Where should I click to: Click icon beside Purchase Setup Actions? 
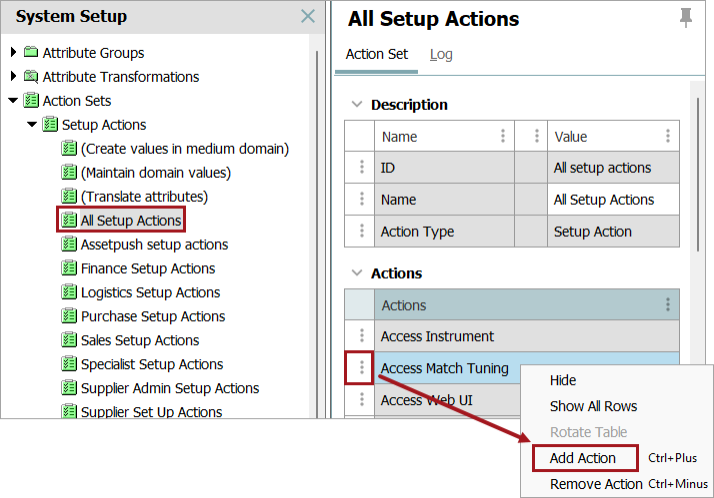click(x=69, y=316)
